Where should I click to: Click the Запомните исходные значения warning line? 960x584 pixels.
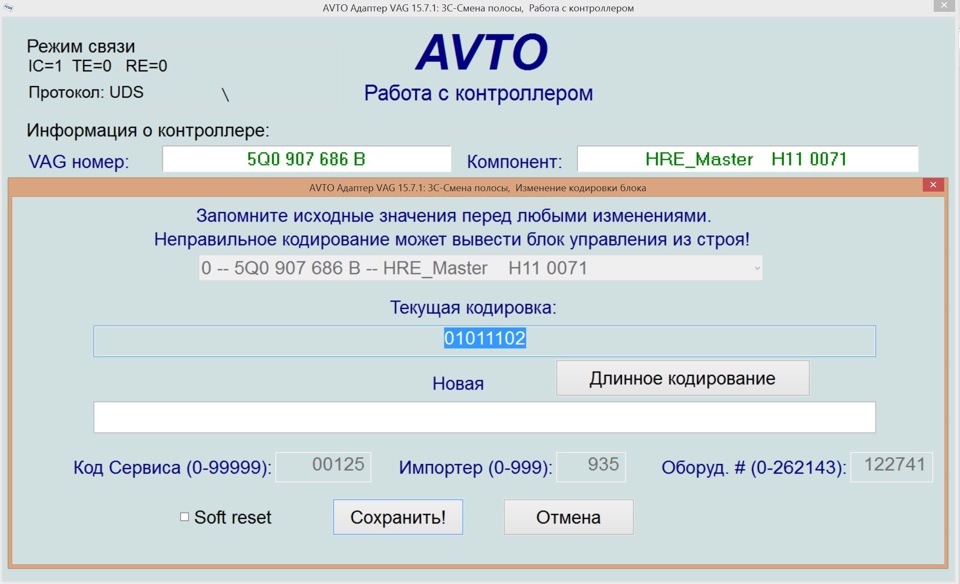[454, 215]
